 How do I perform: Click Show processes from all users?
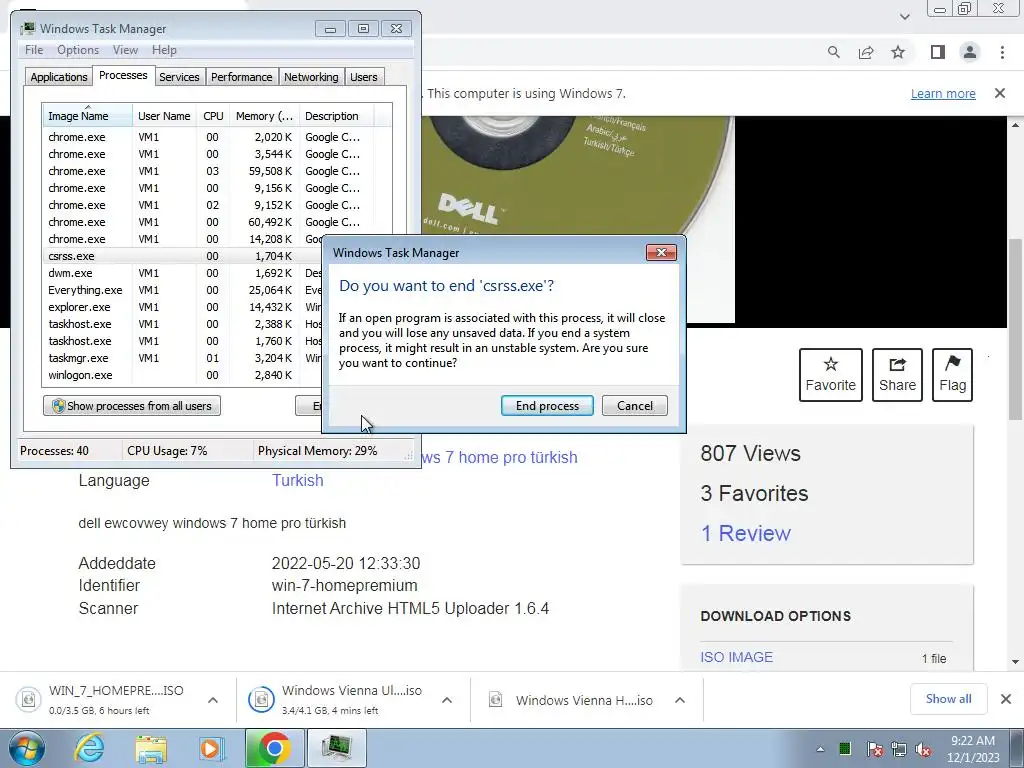pos(132,406)
